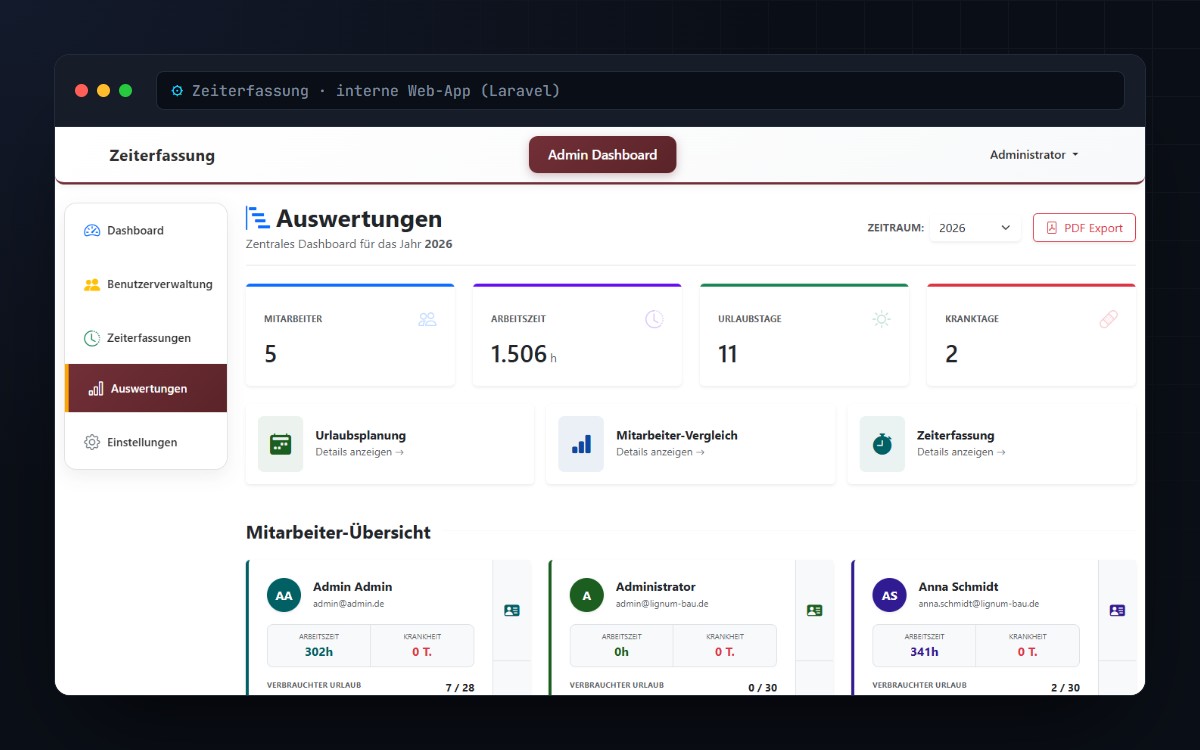The width and height of the screenshot is (1200, 750).
Task: Click the Kranktage value 2
Action: pos(951,354)
